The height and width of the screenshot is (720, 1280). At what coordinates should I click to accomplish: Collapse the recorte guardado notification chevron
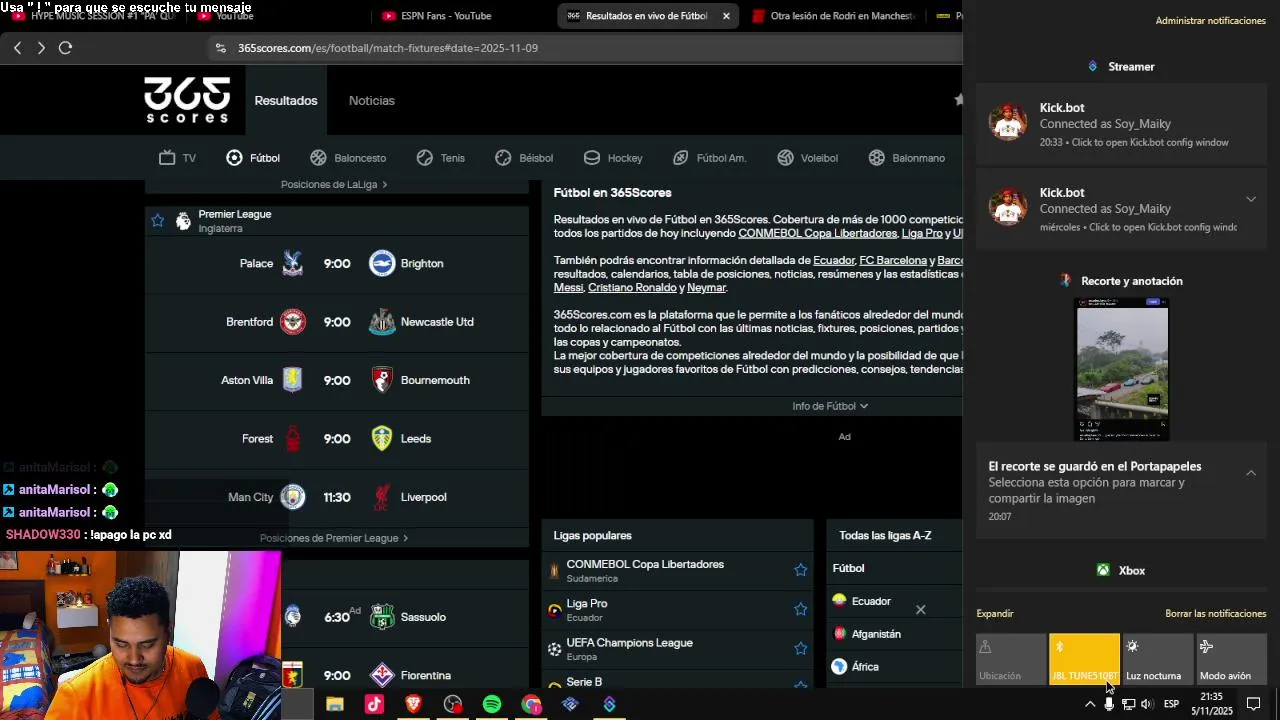1251,473
